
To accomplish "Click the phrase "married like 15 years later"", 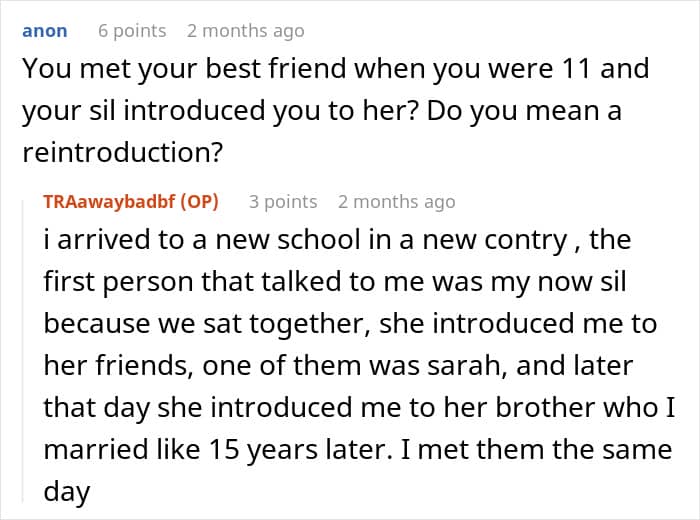I will [210, 450].
